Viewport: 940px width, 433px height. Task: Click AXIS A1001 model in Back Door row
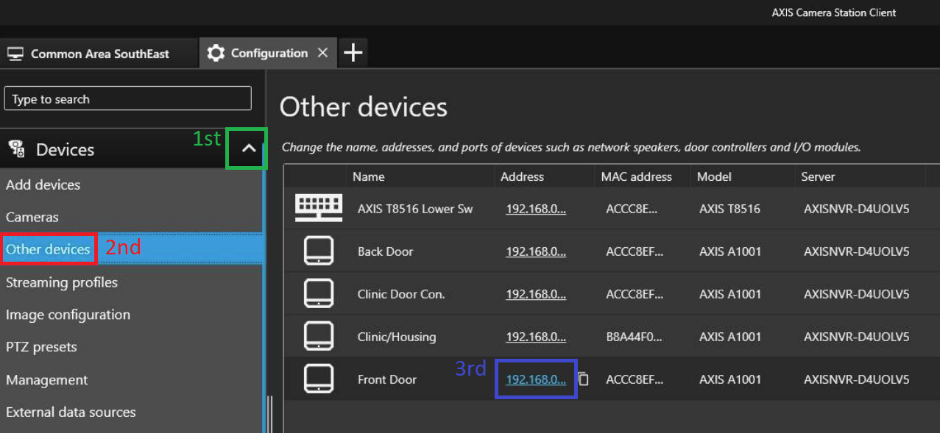730,251
